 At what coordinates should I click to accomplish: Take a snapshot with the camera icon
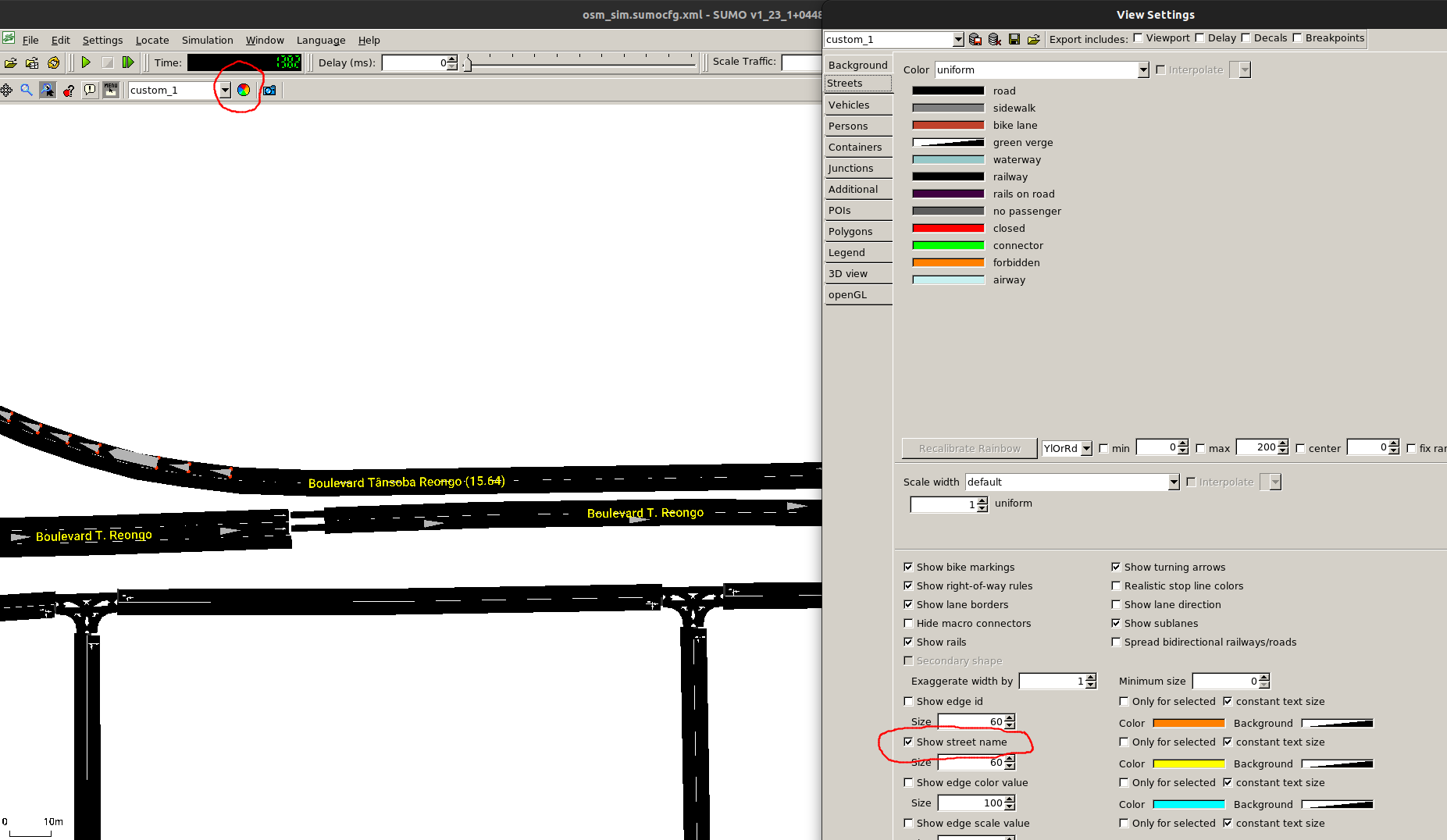tap(269, 90)
